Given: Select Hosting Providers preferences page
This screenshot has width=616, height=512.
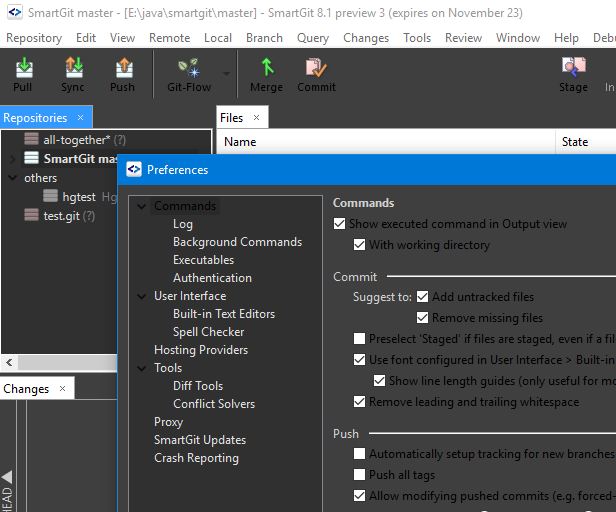Looking at the screenshot, I should (201, 350).
